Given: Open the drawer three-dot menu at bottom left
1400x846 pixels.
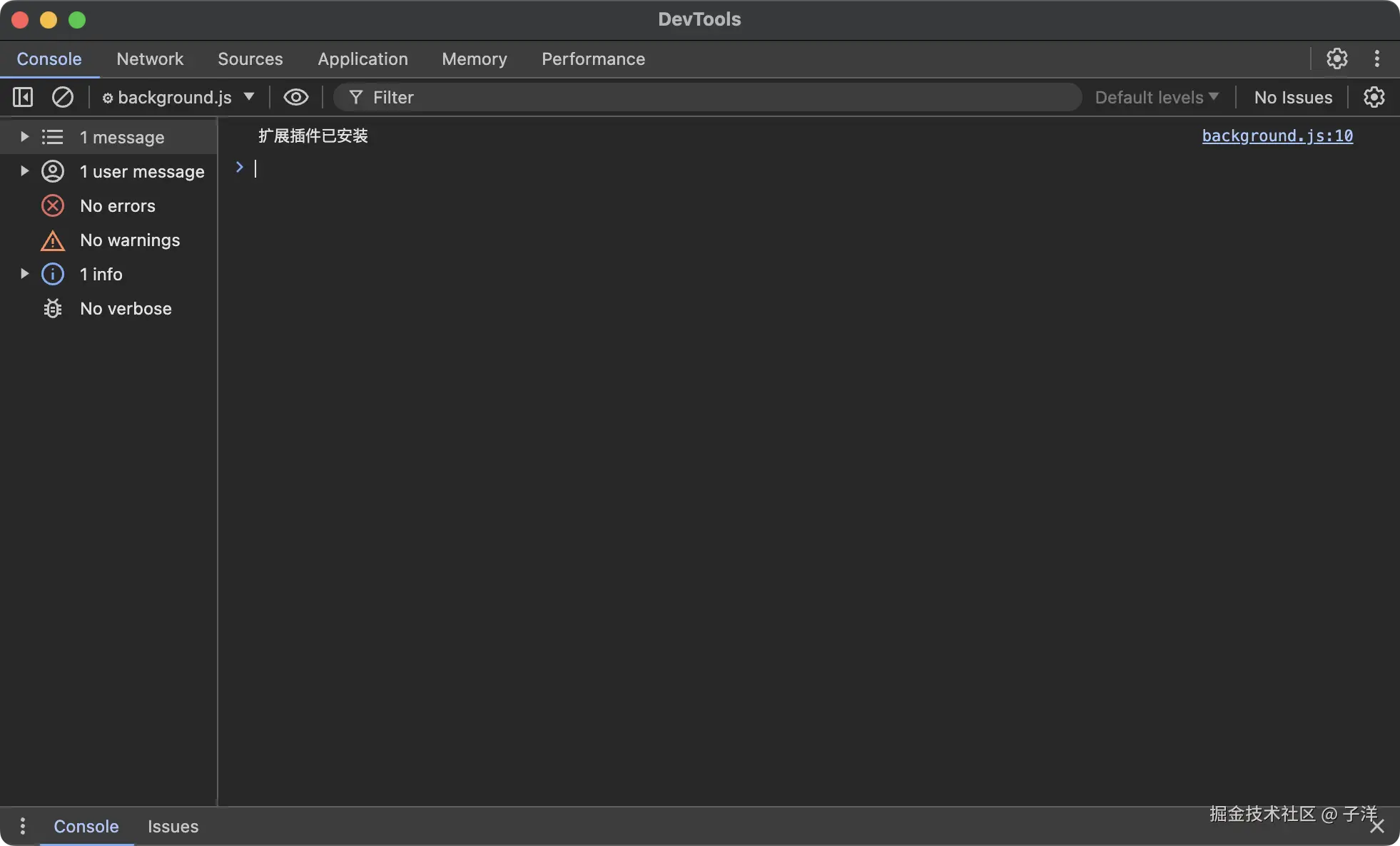Looking at the screenshot, I should [23, 826].
